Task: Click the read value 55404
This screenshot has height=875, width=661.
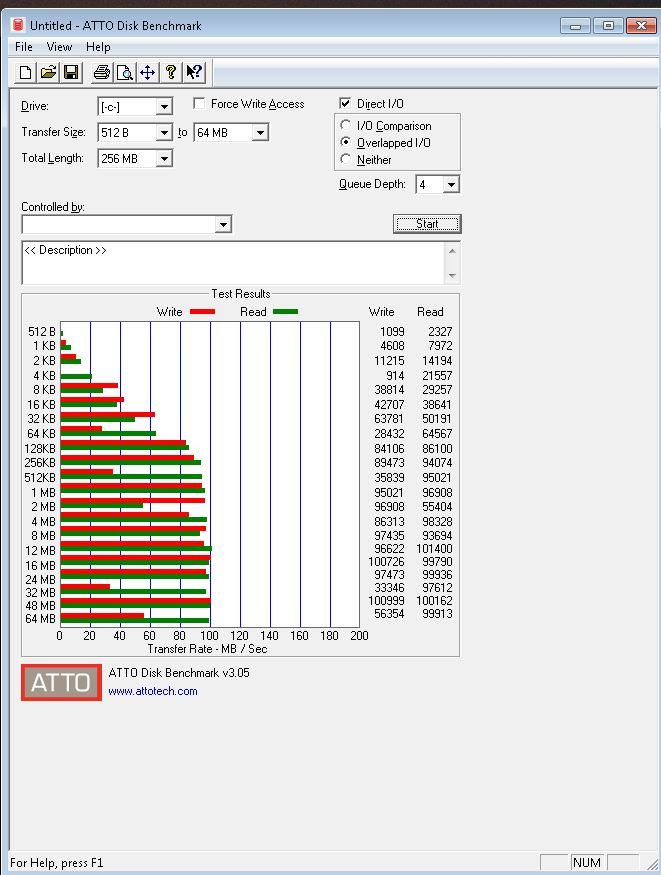Action: 437,507
